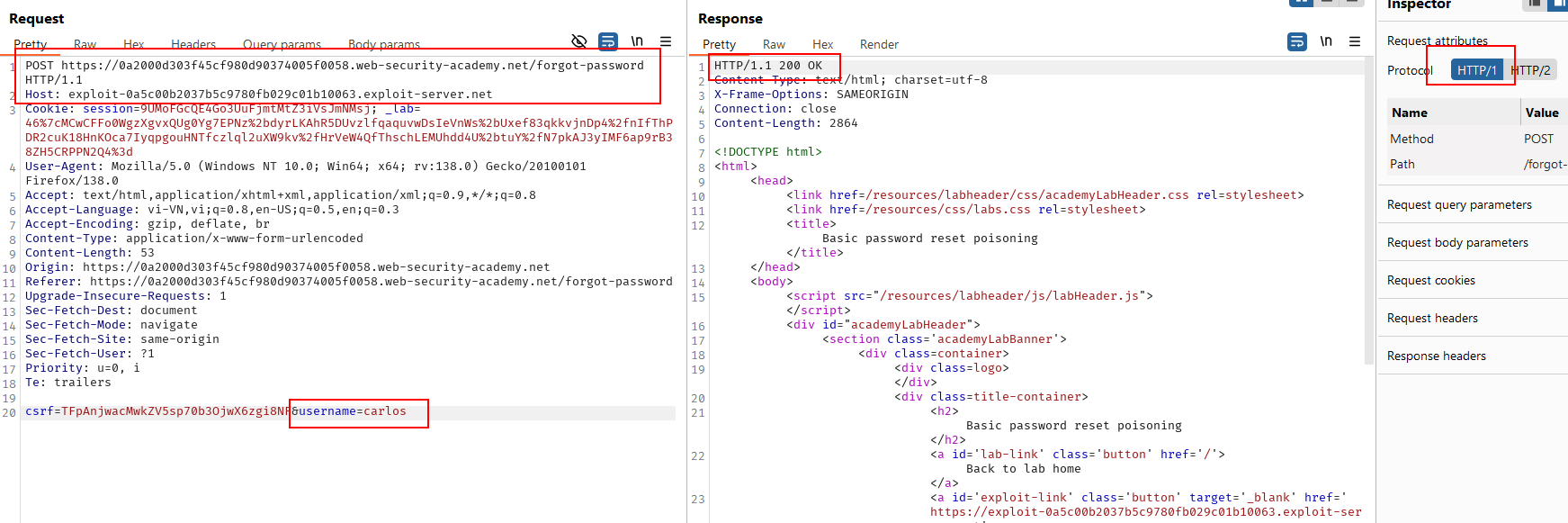This screenshot has height=523, width=1568.
Task: Click the Priority: u=0, i line
Action: 83,367
